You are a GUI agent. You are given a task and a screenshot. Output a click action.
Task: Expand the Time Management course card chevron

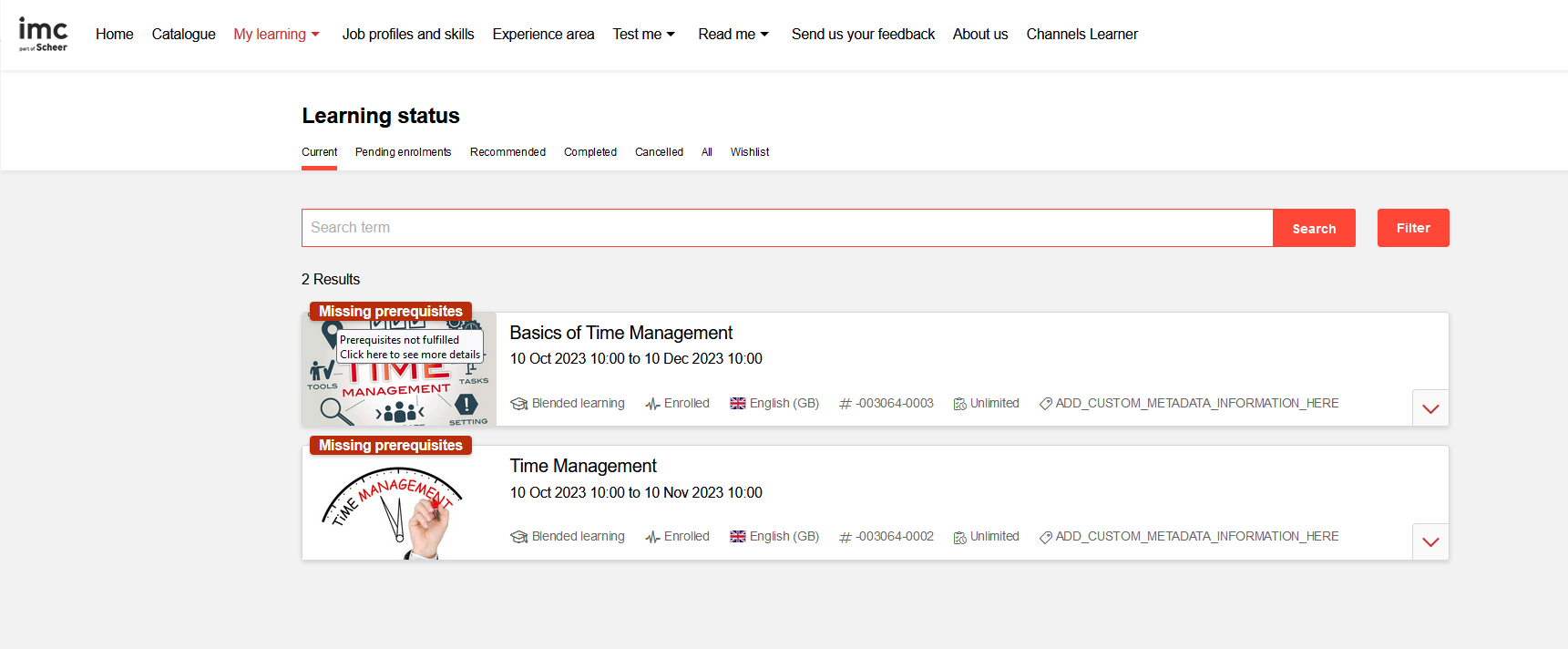(1430, 542)
